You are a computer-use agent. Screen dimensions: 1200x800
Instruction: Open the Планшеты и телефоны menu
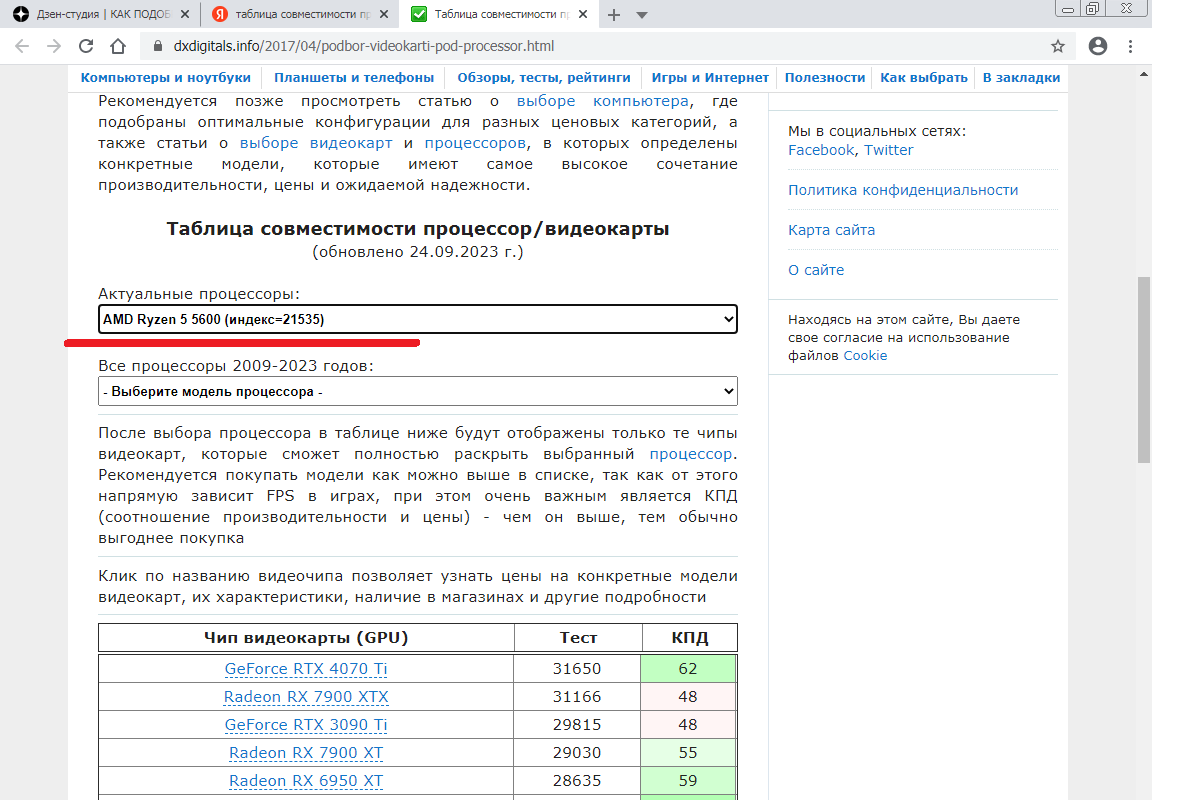click(x=354, y=78)
